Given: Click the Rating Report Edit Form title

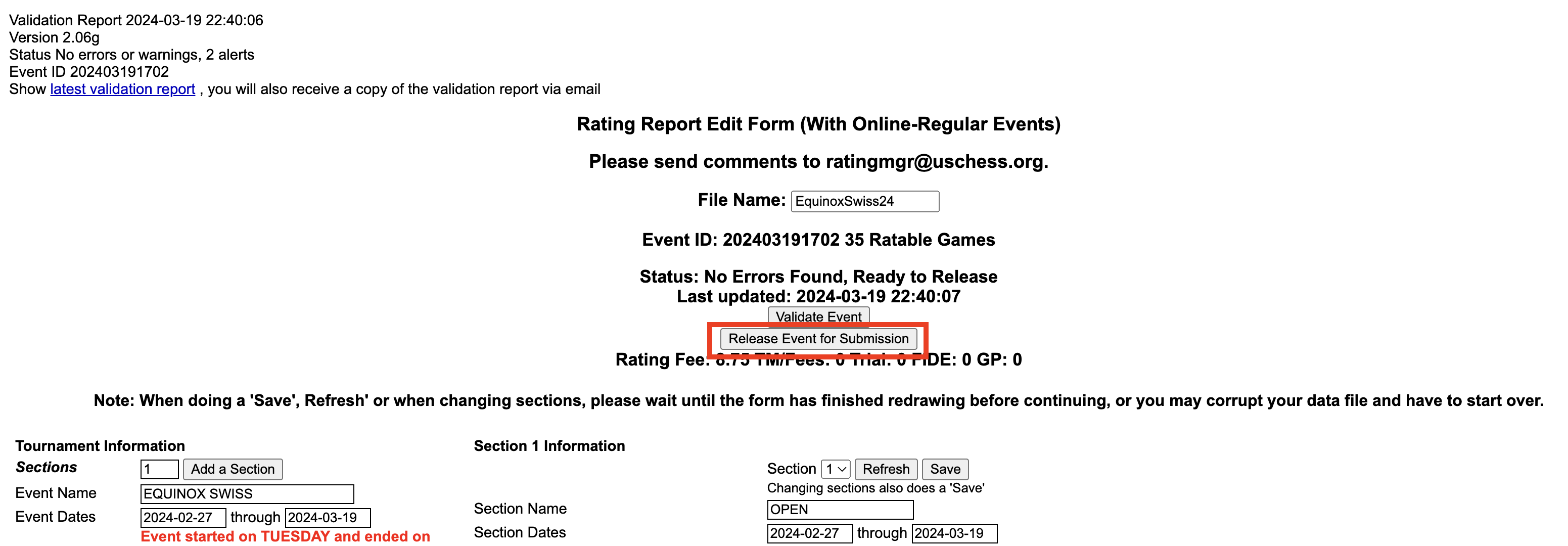Looking at the screenshot, I should tap(818, 124).
